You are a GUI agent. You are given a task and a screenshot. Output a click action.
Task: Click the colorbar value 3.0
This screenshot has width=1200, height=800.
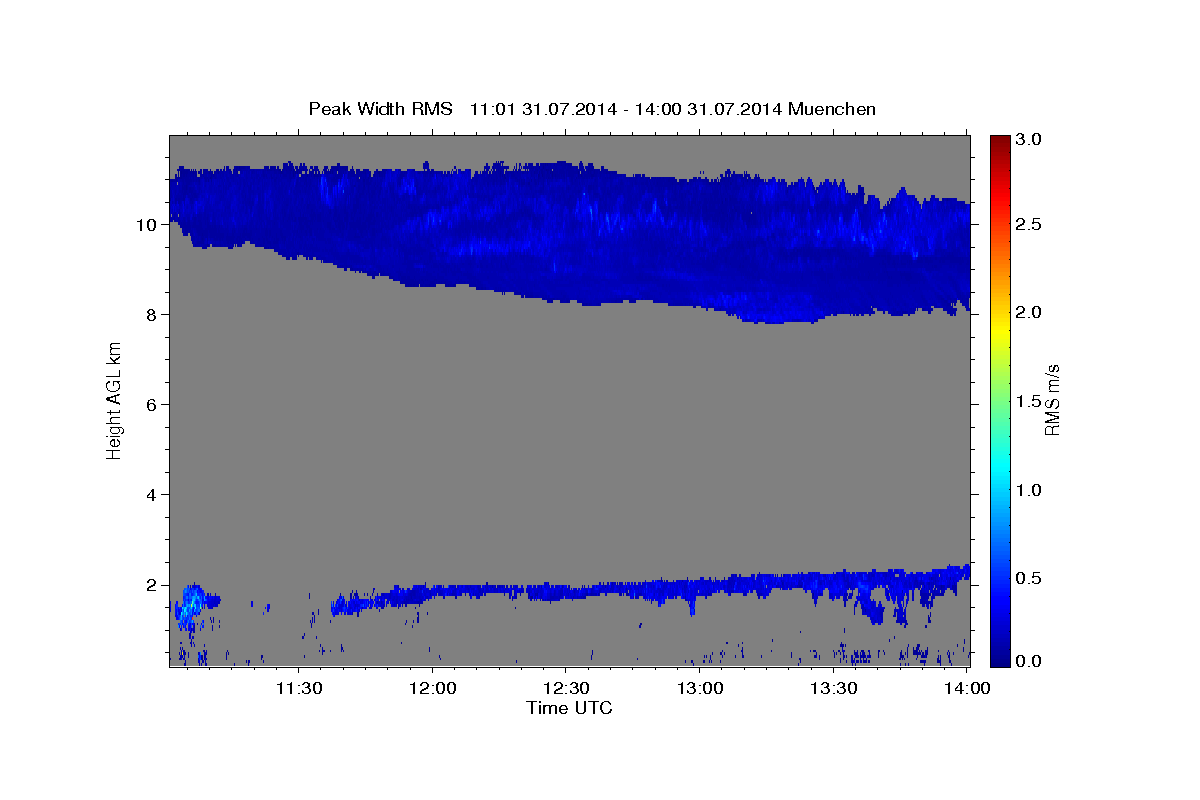click(x=1029, y=139)
